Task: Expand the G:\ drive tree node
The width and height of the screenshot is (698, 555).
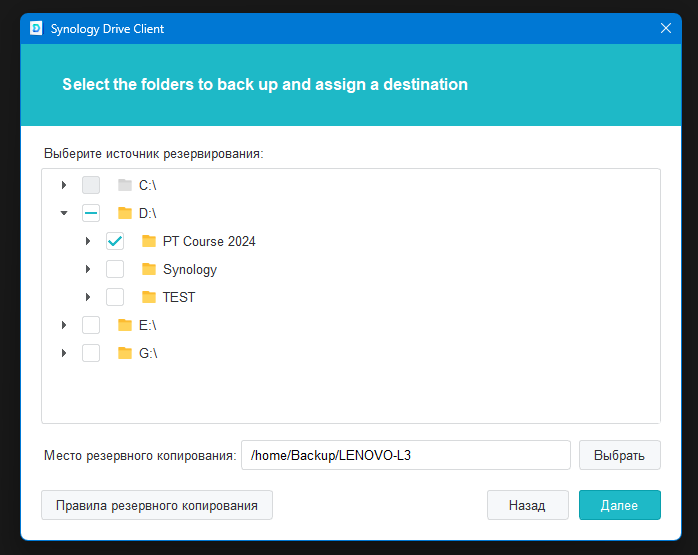Action: pos(64,353)
